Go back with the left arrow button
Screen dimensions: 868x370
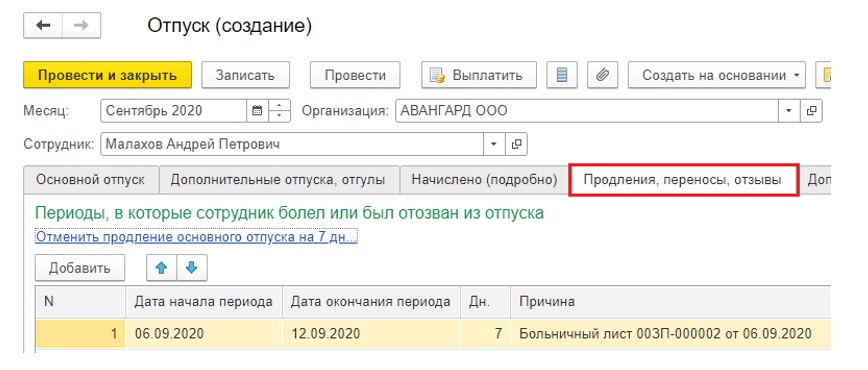tap(43, 26)
